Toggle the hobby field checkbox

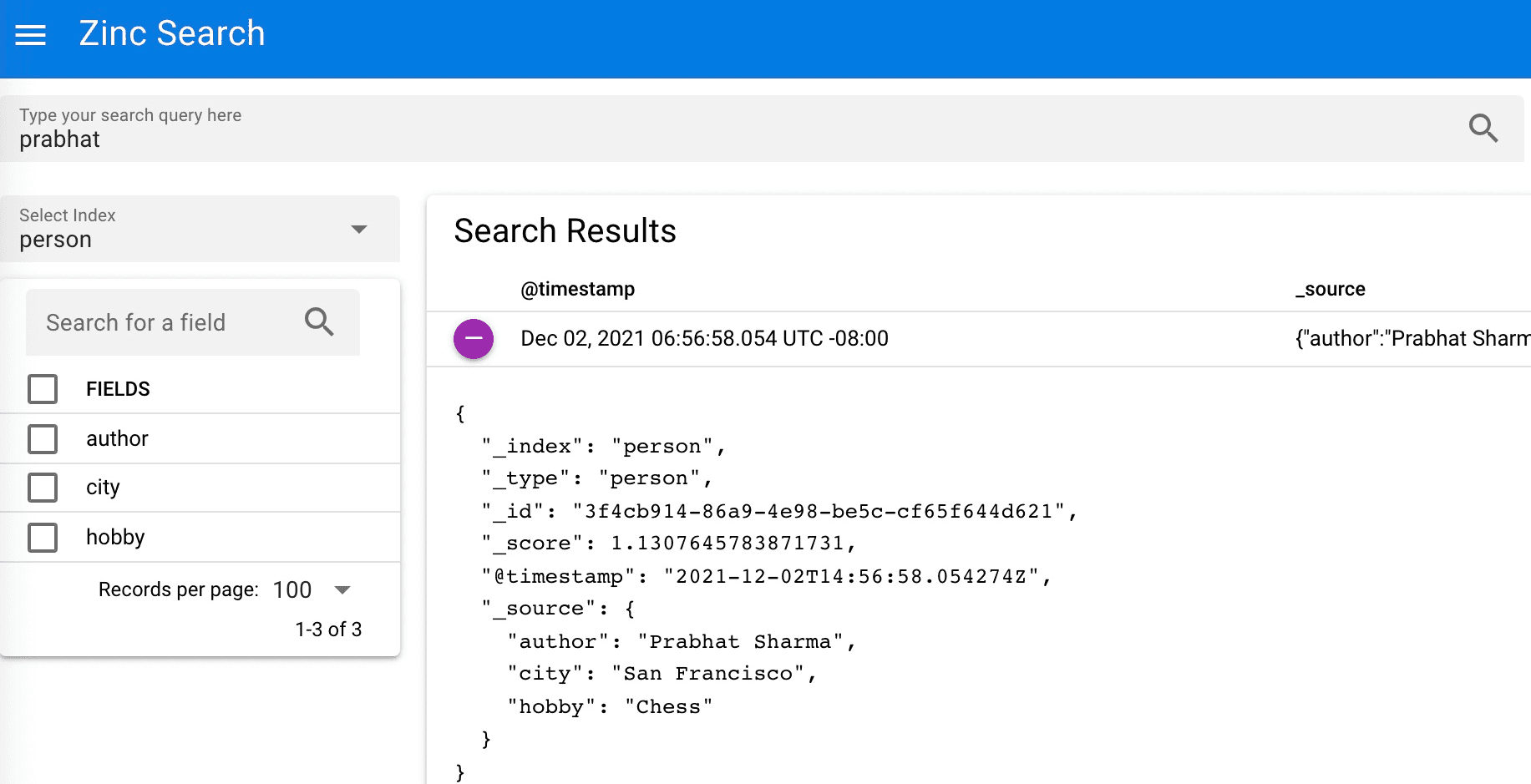[42, 537]
